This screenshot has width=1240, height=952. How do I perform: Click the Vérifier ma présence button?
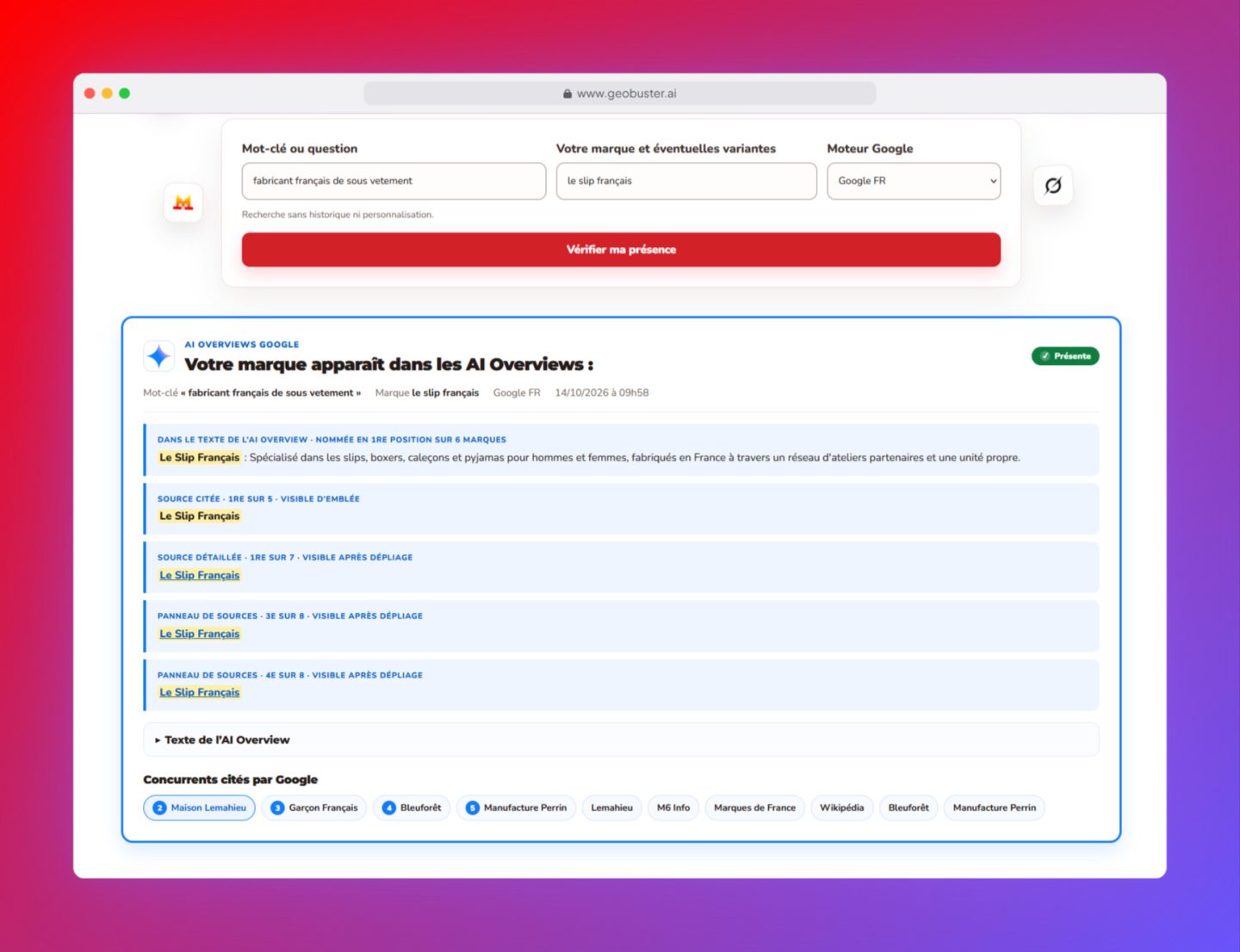click(621, 250)
